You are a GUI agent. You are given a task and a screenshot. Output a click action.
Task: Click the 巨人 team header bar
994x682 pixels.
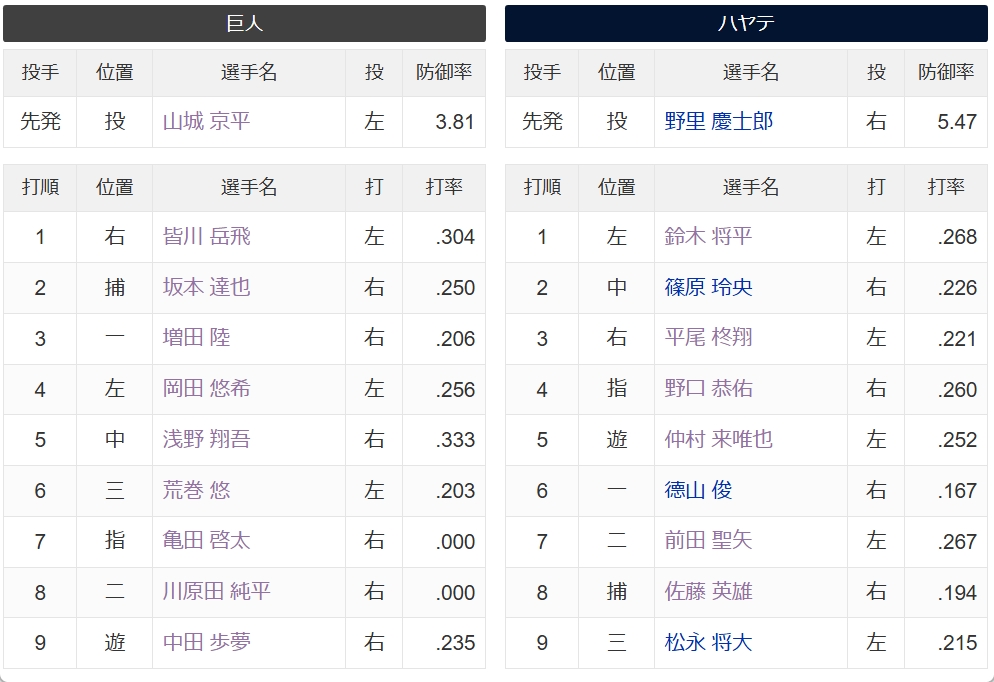[x=245, y=23]
